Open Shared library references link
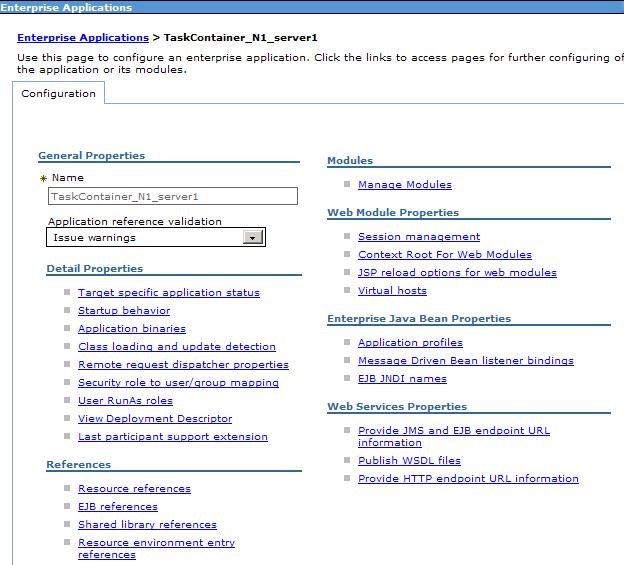The width and height of the screenshot is (624, 565). point(147,524)
